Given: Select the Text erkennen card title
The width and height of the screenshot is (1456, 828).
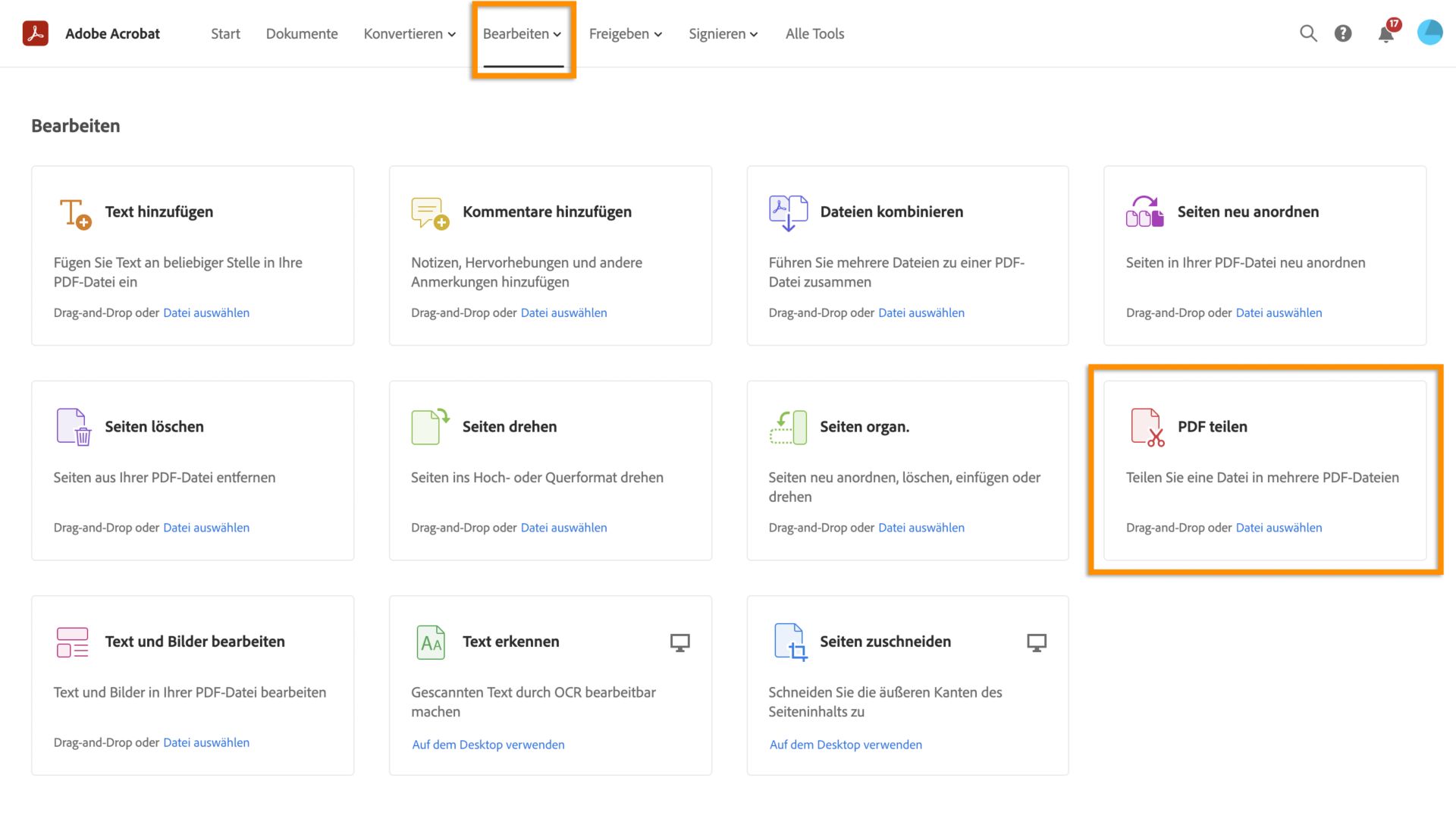Looking at the screenshot, I should click(x=511, y=641).
